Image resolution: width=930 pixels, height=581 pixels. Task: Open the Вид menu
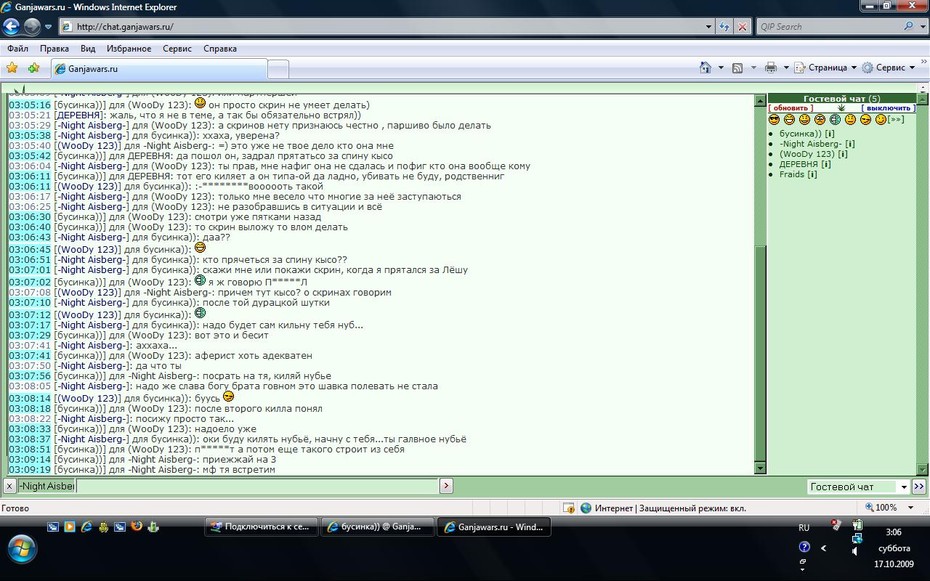(x=88, y=49)
